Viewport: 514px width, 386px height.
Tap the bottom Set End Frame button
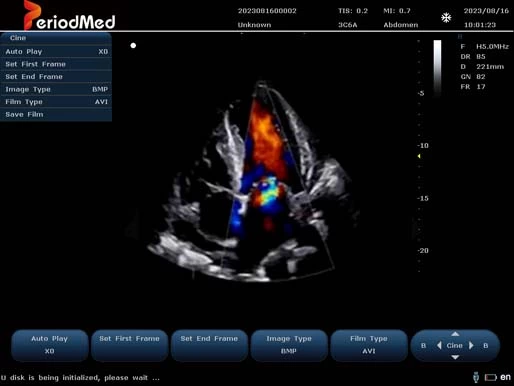[209, 345]
